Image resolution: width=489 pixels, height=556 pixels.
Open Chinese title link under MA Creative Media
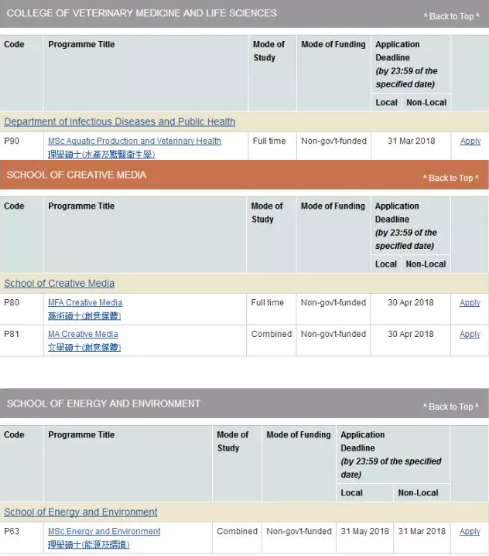coord(84,347)
